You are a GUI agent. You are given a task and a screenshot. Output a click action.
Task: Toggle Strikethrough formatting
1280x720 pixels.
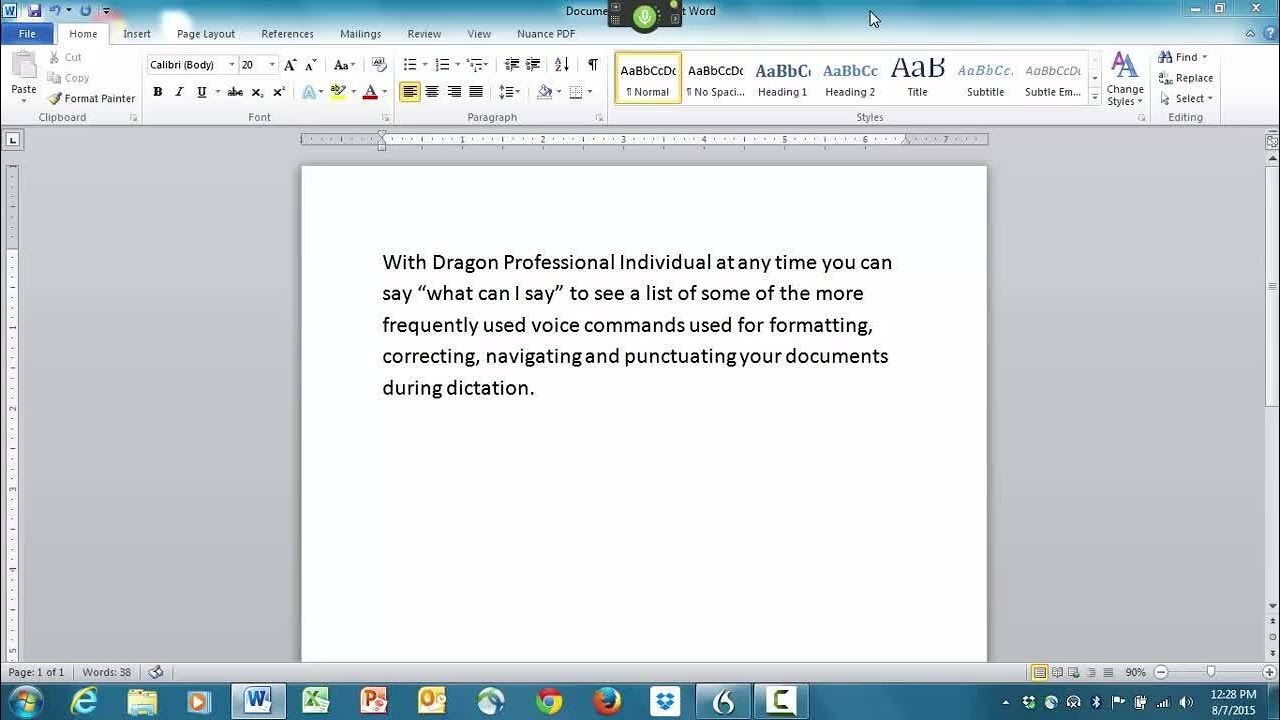[235, 92]
